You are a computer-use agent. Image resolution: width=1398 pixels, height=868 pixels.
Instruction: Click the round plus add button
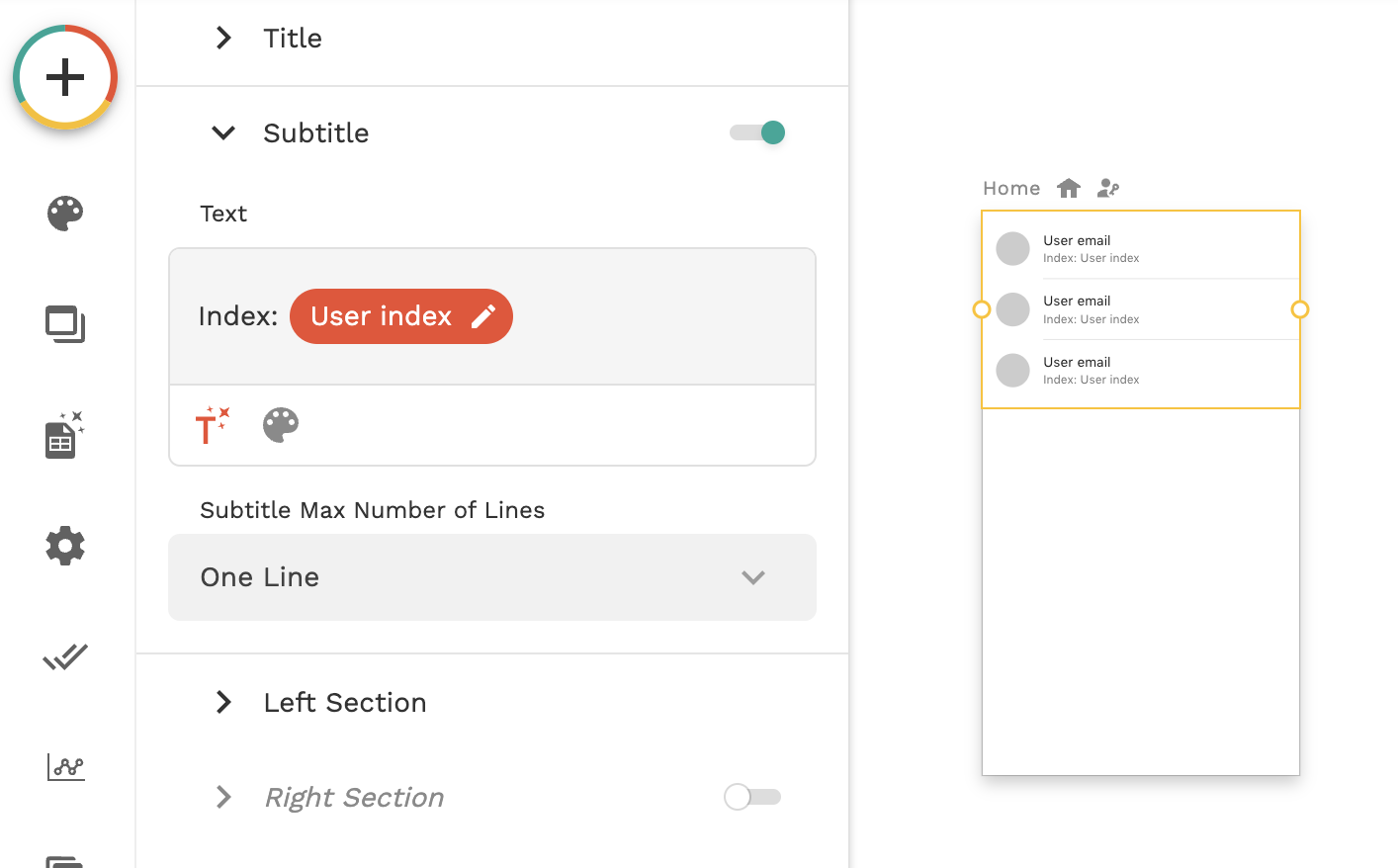pyautogui.click(x=65, y=77)
